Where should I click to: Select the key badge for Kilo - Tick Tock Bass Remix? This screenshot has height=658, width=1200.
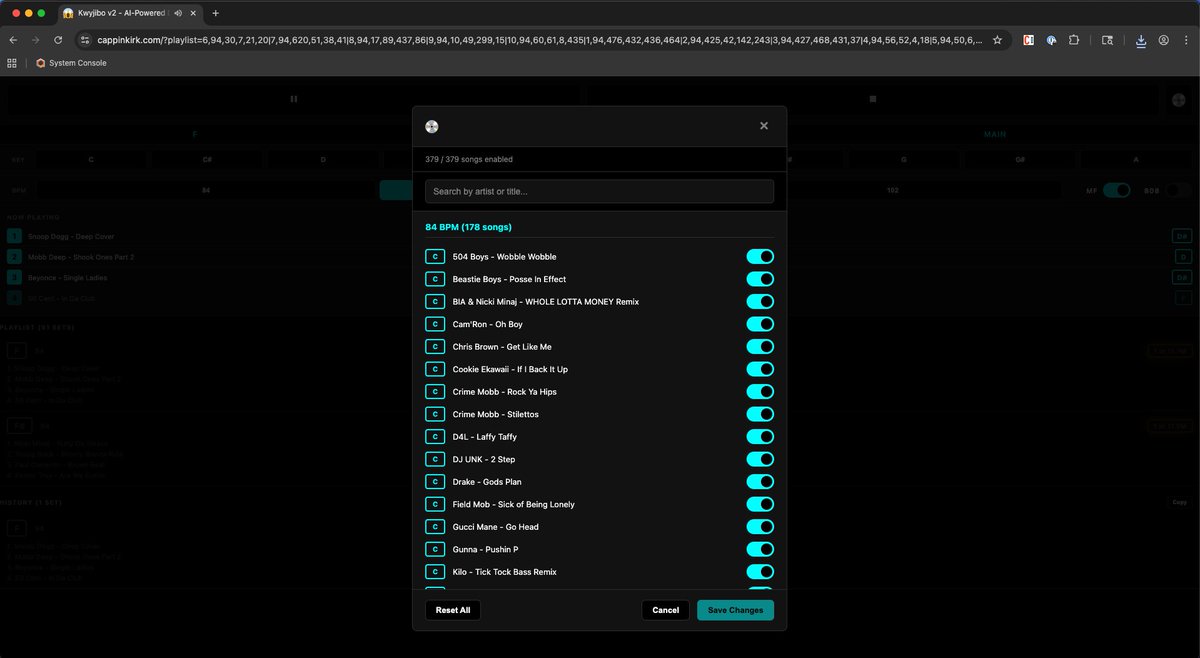[435, 572]
